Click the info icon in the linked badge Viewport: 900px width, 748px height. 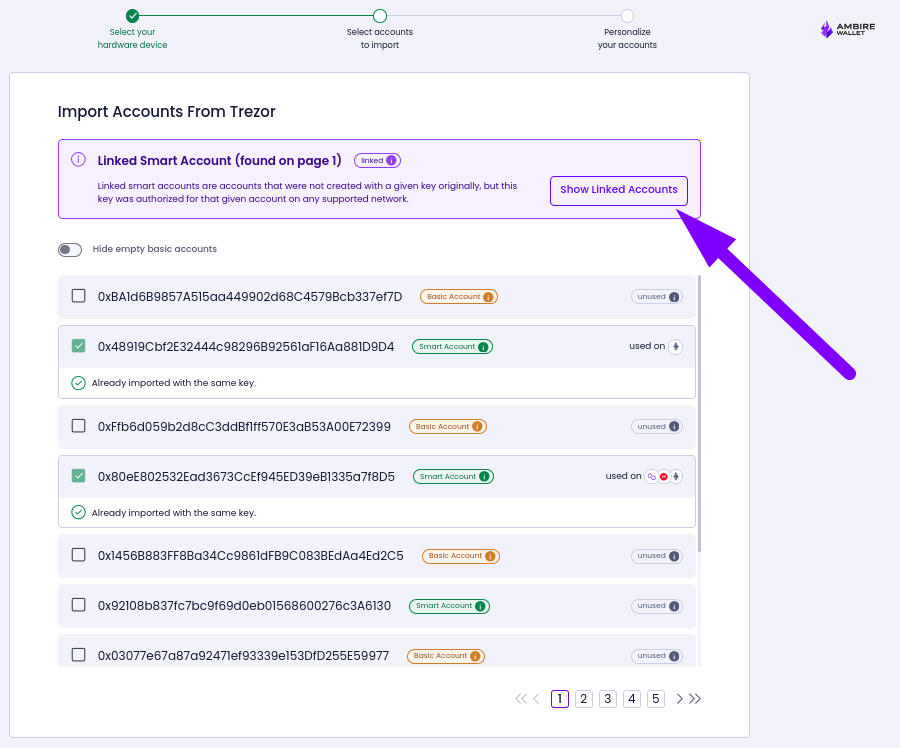pos(391,161)
